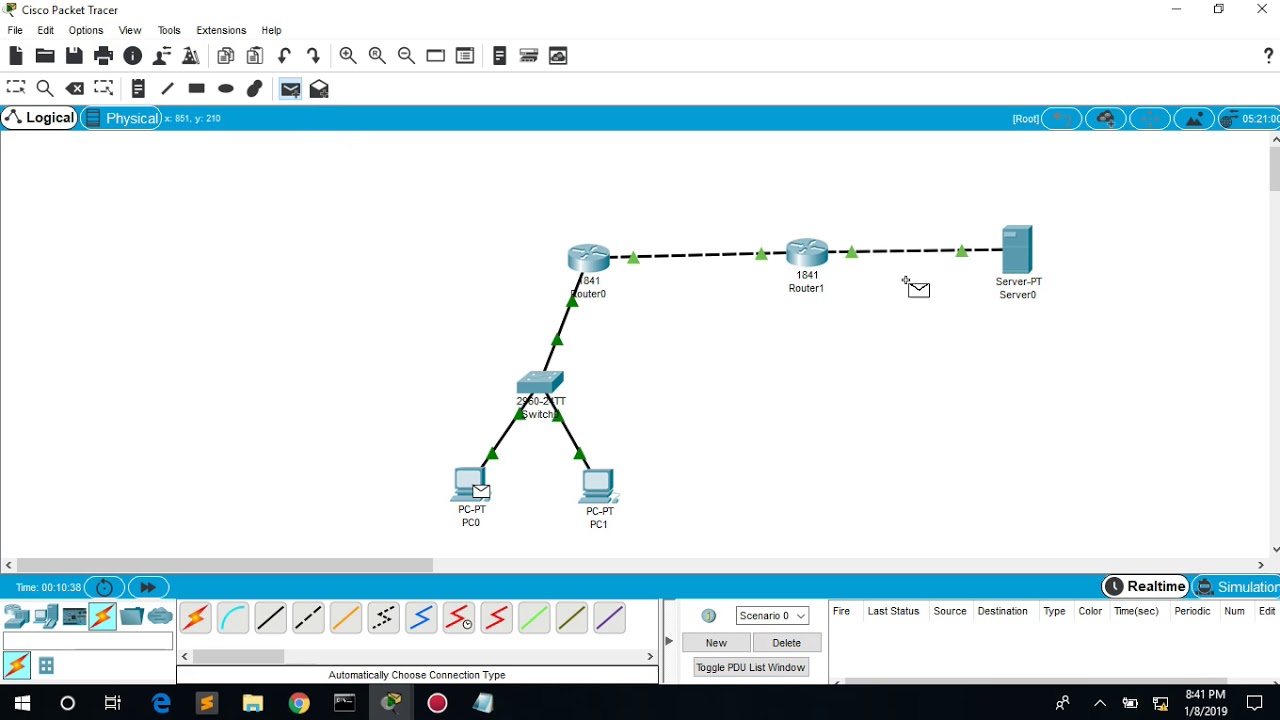The height and width of the screenshot is (720, 1280).
Task: Switch to Realtime mode
Action: pyautogui.click(x=1146, y=587)
